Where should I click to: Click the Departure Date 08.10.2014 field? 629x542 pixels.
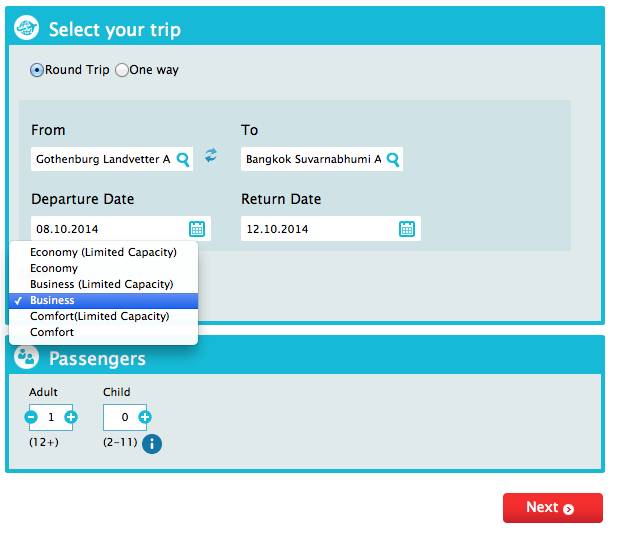(x=121, y=229)
